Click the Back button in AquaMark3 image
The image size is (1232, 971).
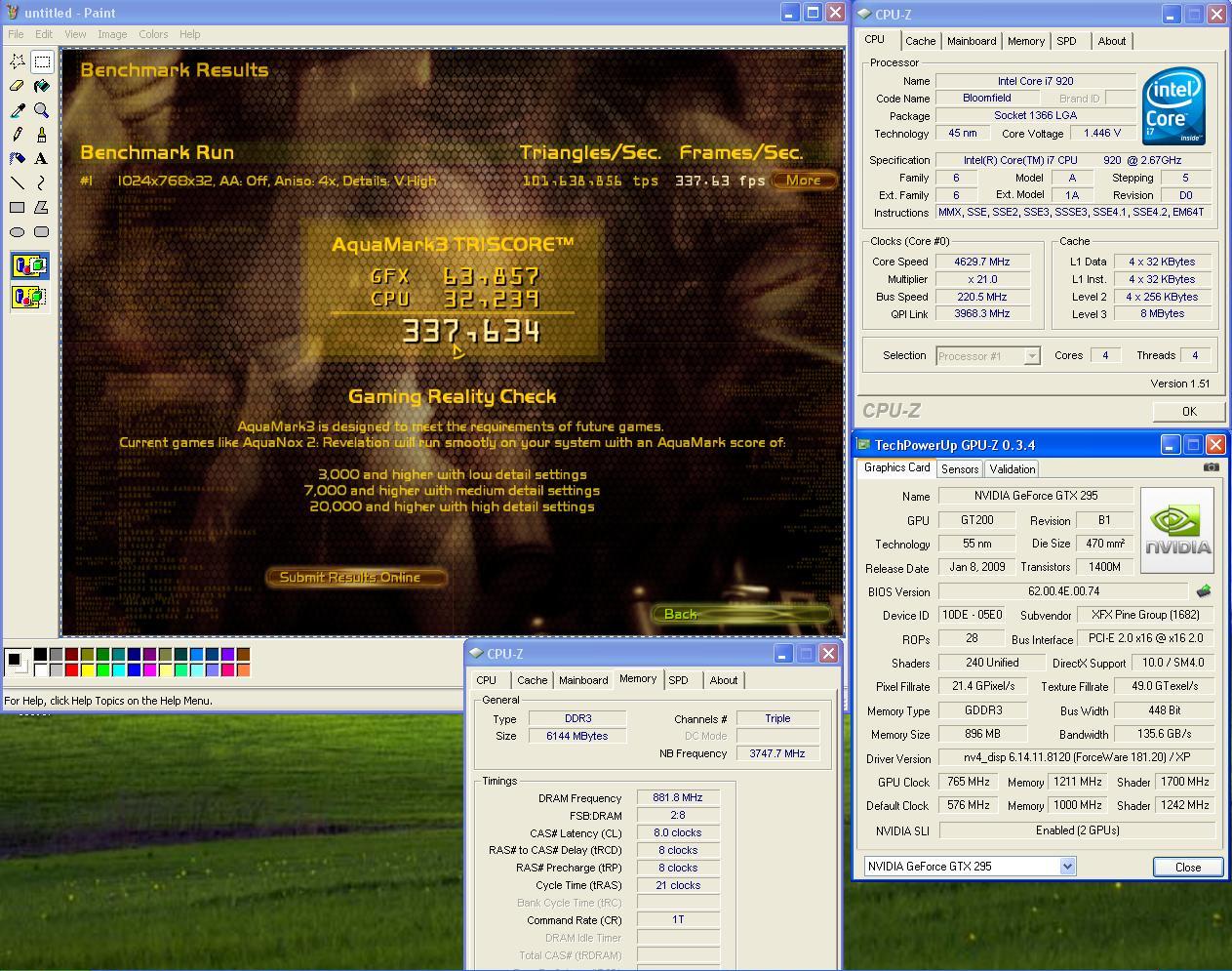pos(741,614)
